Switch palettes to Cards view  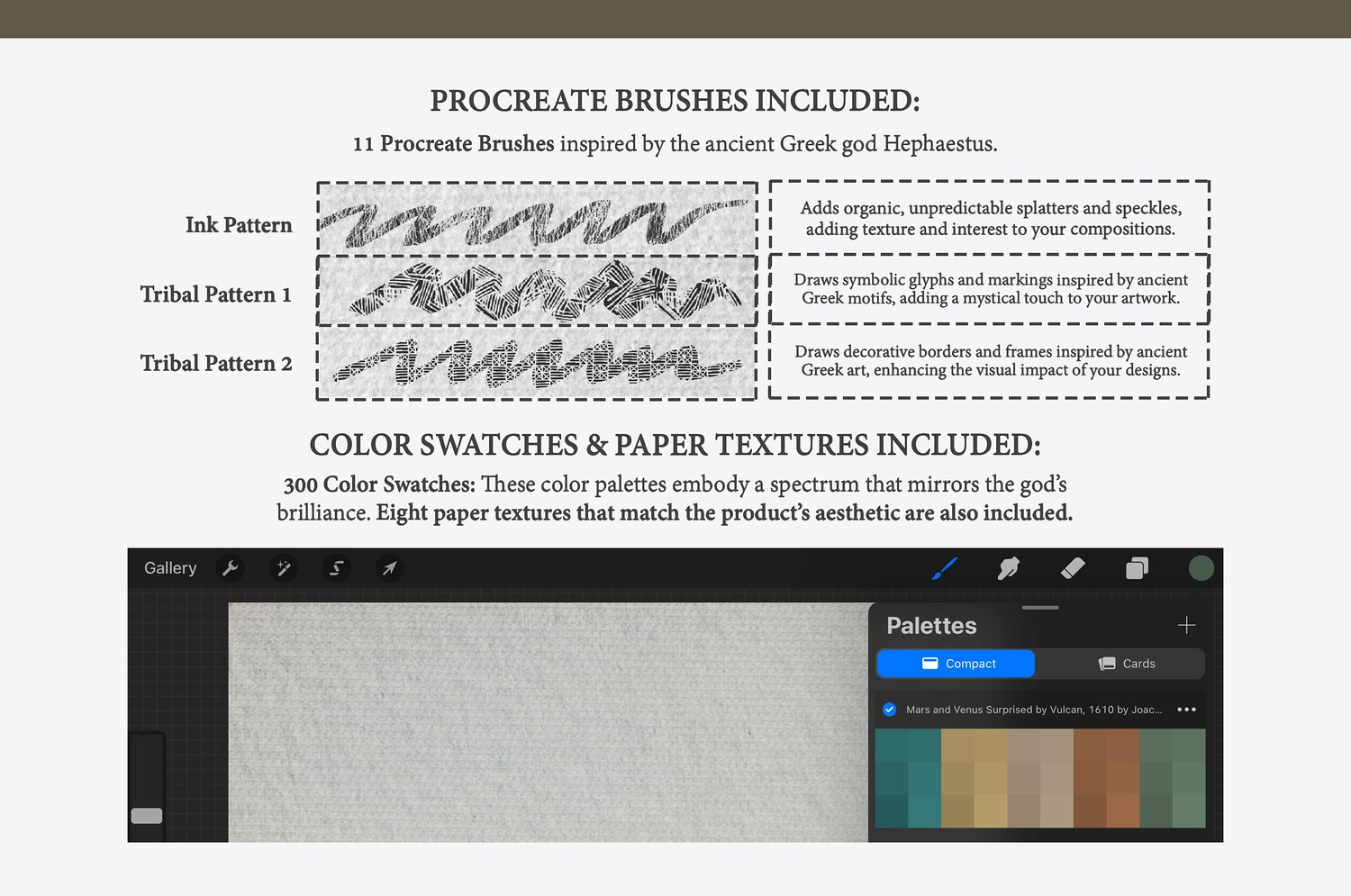(x=1126, y=664)
